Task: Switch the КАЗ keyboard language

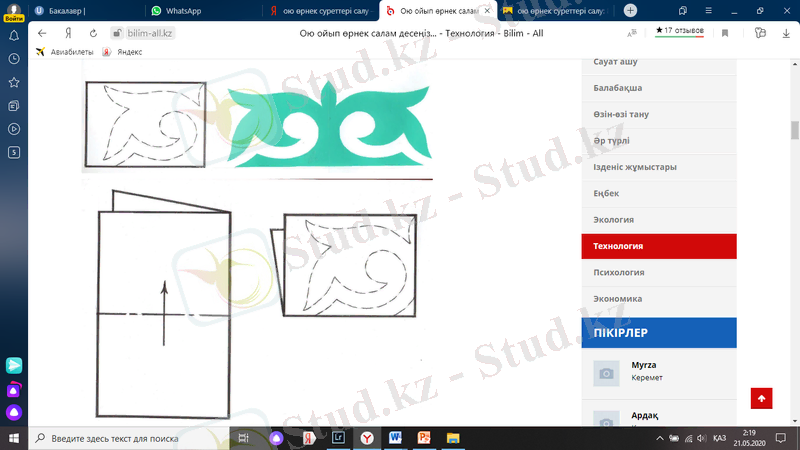Action: pyautogui.click(x=719, y=438)
